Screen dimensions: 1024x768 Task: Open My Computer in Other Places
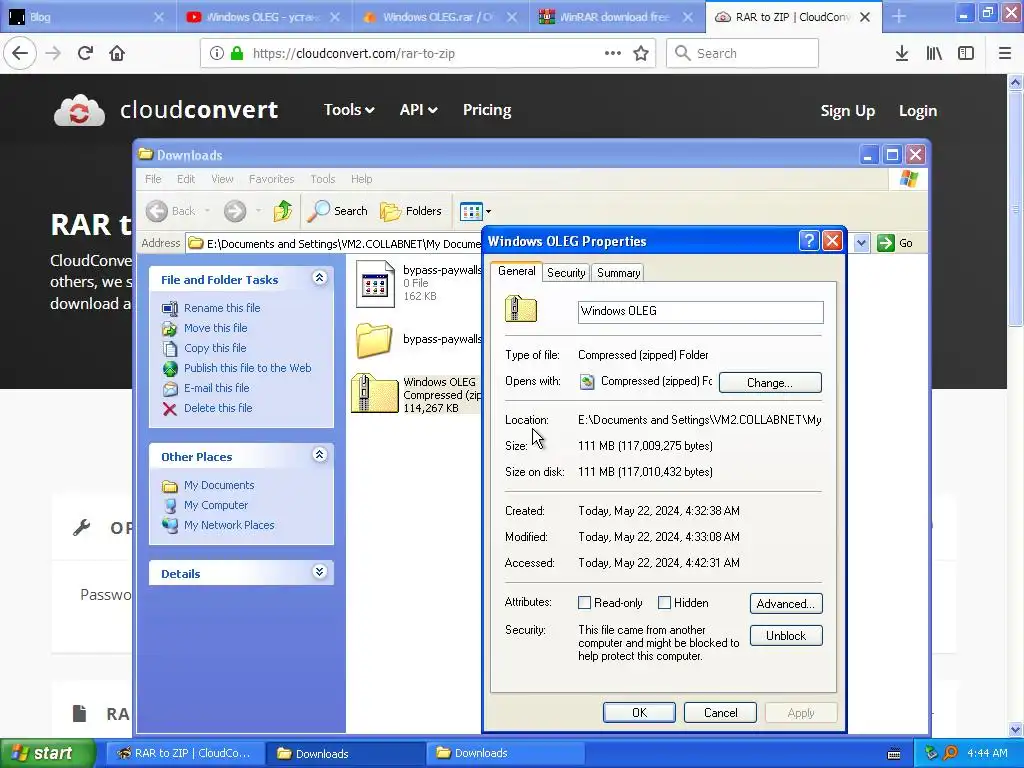pos(216,505)
